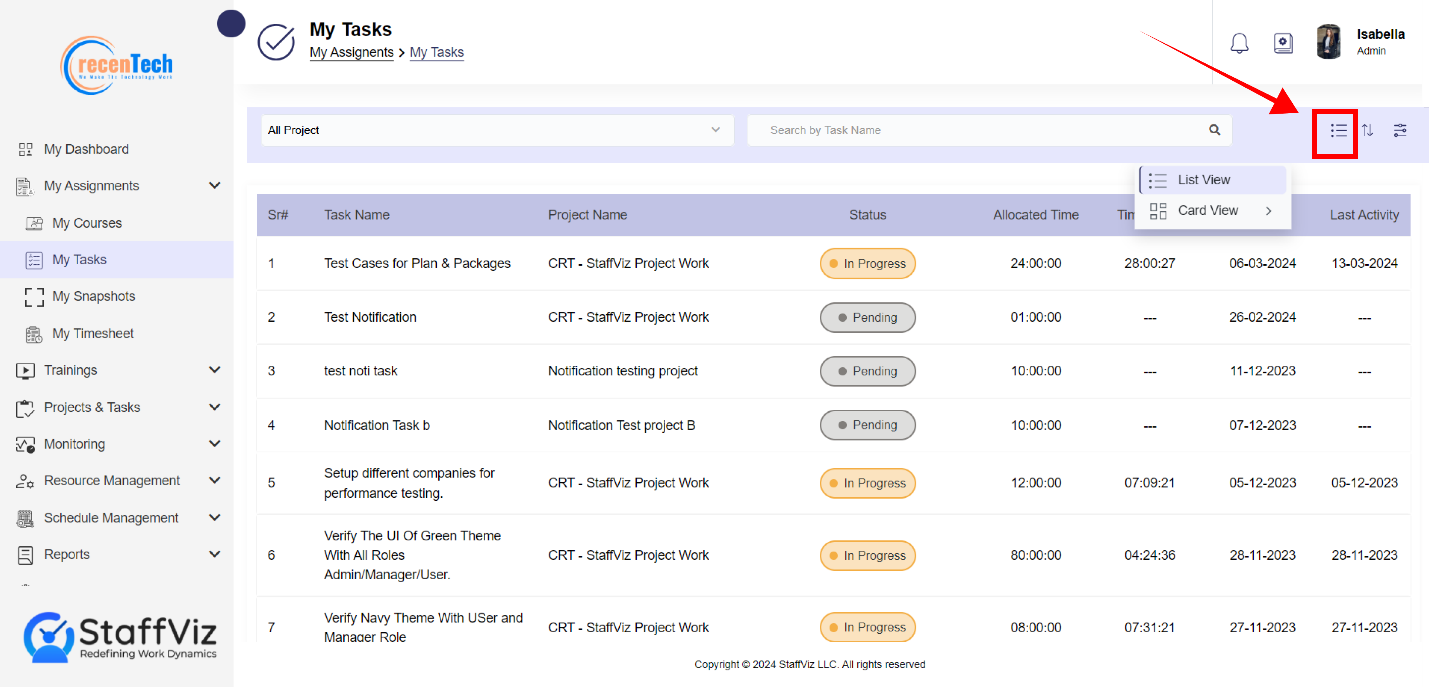Click the check-circle icon beside My Tasks title
Image resolution: width=1429 pixels, height=687 pixels.
point(276,42)
